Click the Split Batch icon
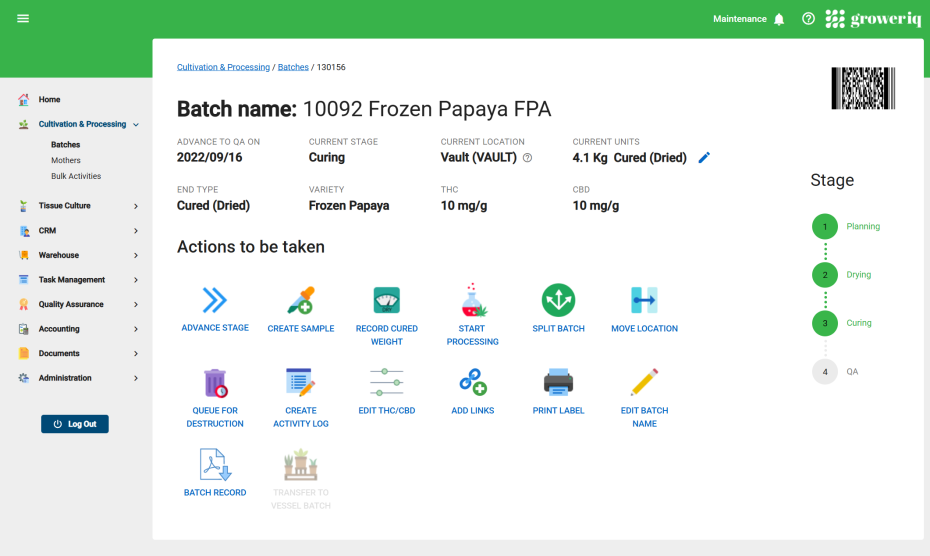930x556 pixels. pyautogui.click(x=558, y=300)
